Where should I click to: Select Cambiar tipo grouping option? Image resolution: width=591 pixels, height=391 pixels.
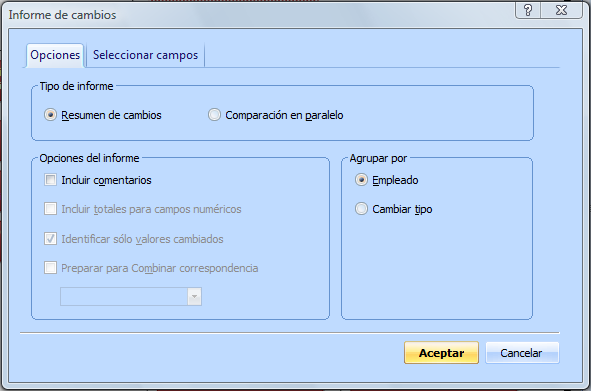click(361, 209)
